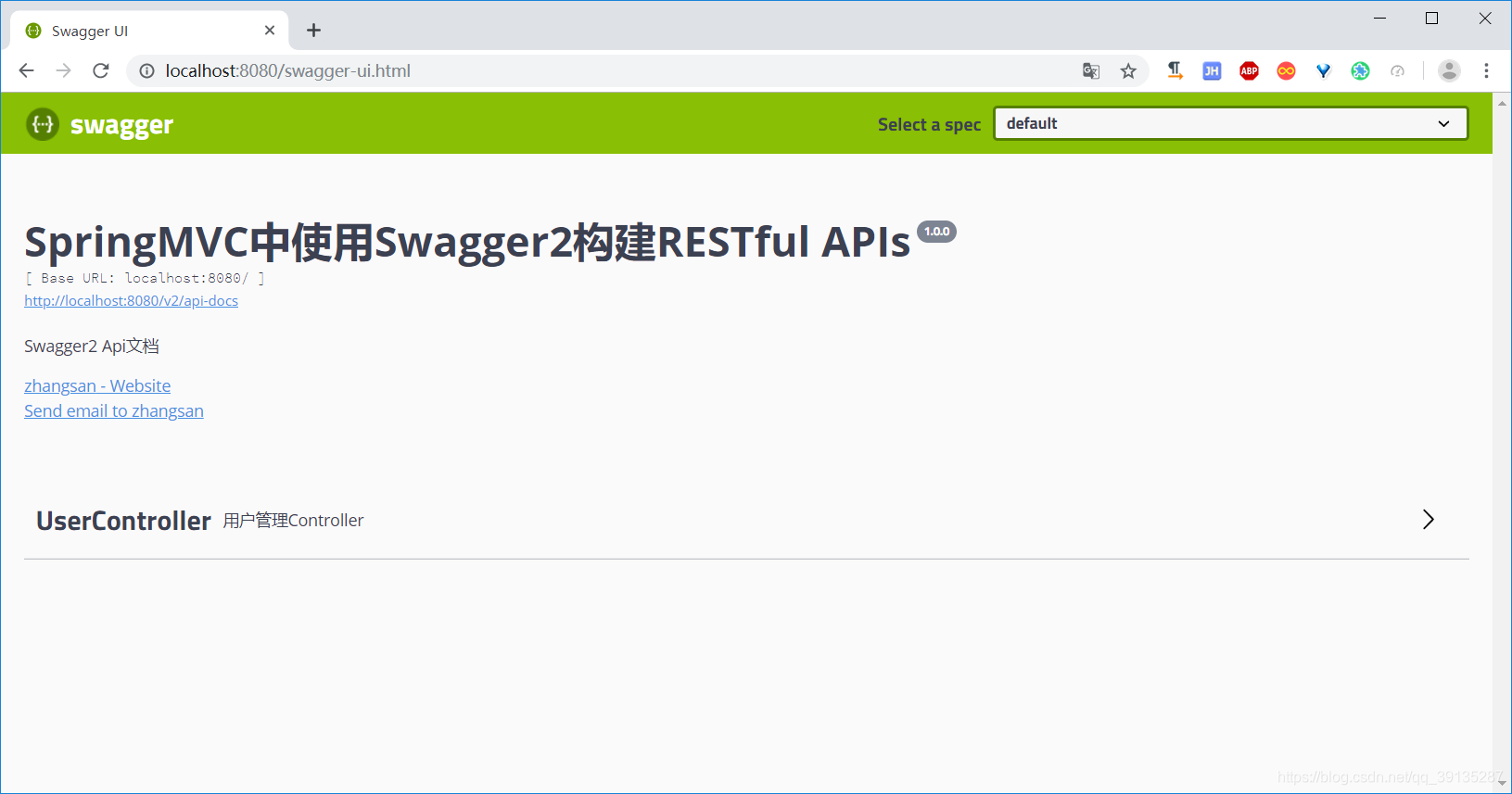1512x794 pixels.
Task: Reload the Swagger UI page
Action: (101, 70)
